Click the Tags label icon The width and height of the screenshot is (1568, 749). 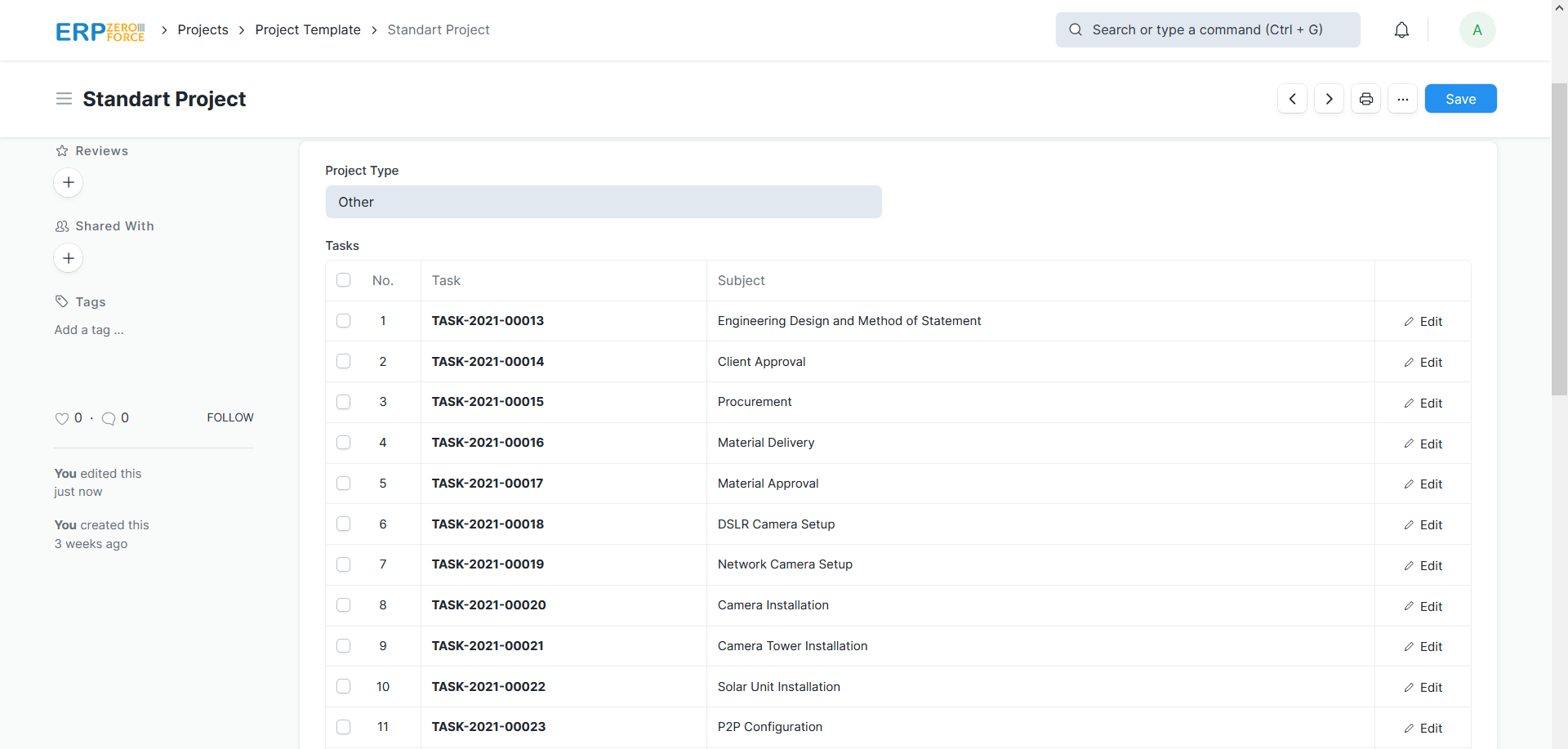[x=61, y=301]
